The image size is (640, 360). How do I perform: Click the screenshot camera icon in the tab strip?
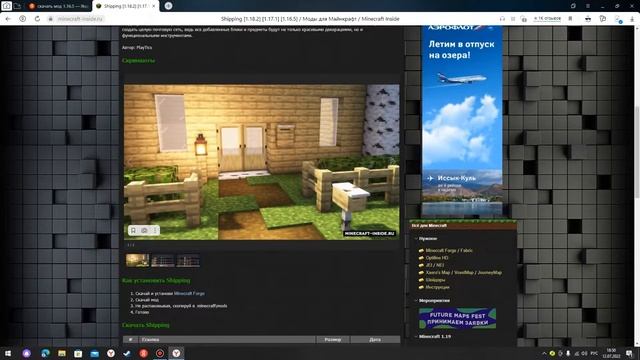[6, 6]
